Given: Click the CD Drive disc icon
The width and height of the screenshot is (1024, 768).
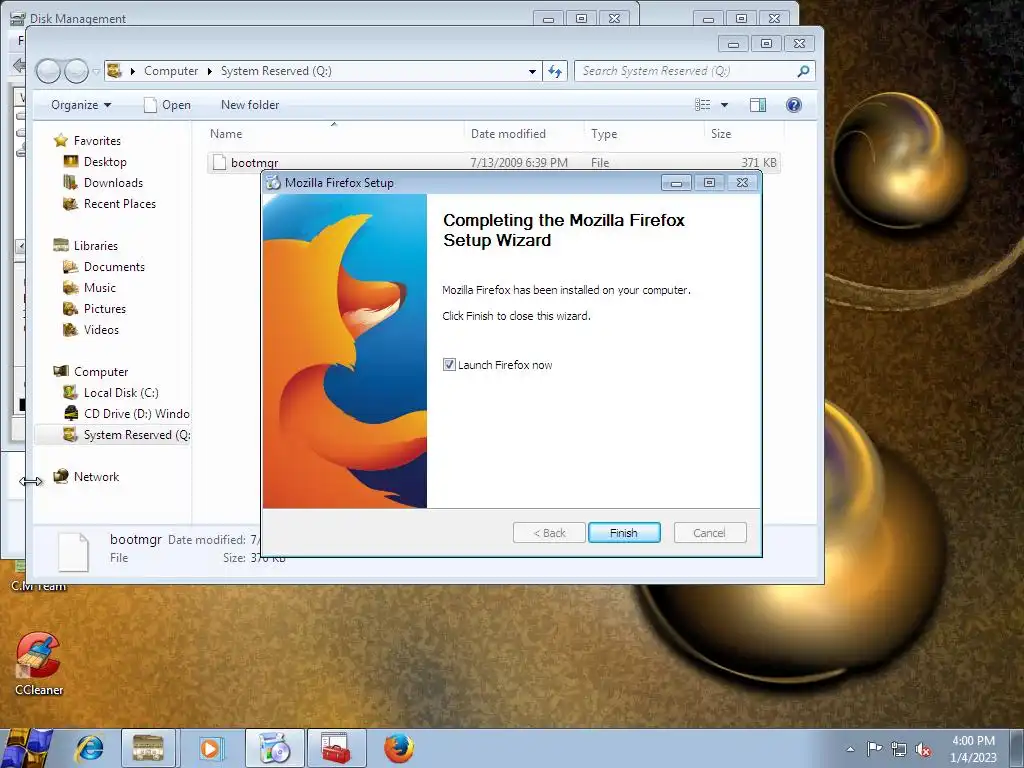Looking at the screenshot, I should click(x=71, y=413).
